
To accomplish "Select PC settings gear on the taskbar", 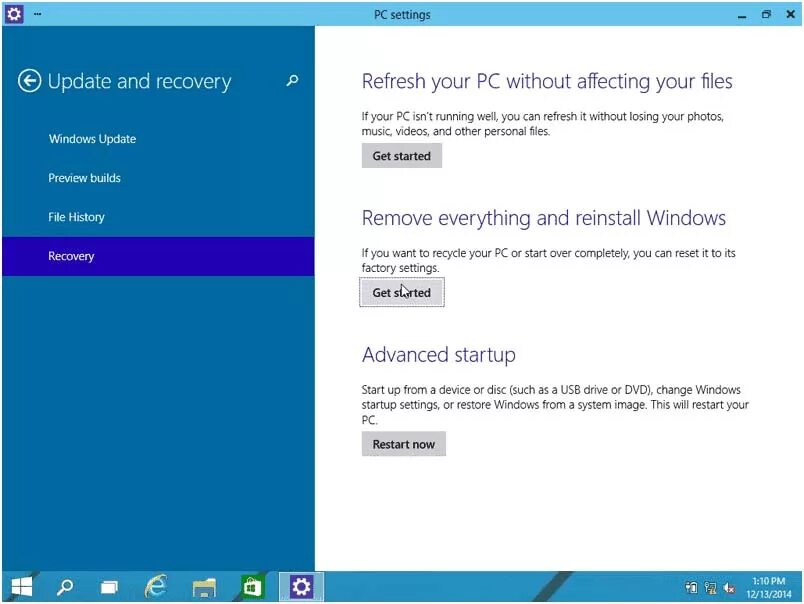I will tap(301, 587).
